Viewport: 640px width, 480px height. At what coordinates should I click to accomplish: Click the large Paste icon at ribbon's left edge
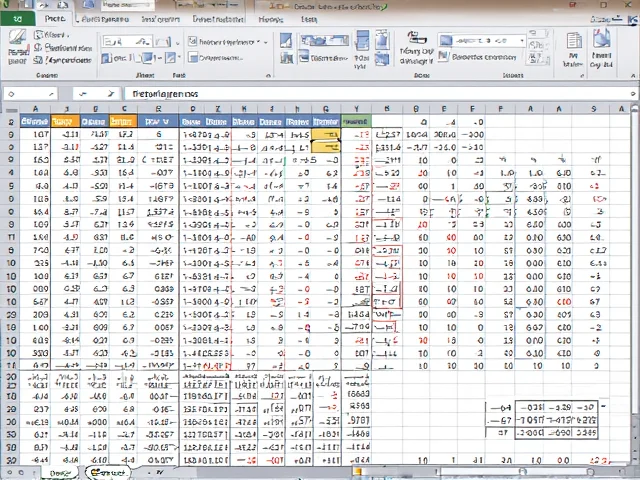pyautogui.click(x=17, y=38)
